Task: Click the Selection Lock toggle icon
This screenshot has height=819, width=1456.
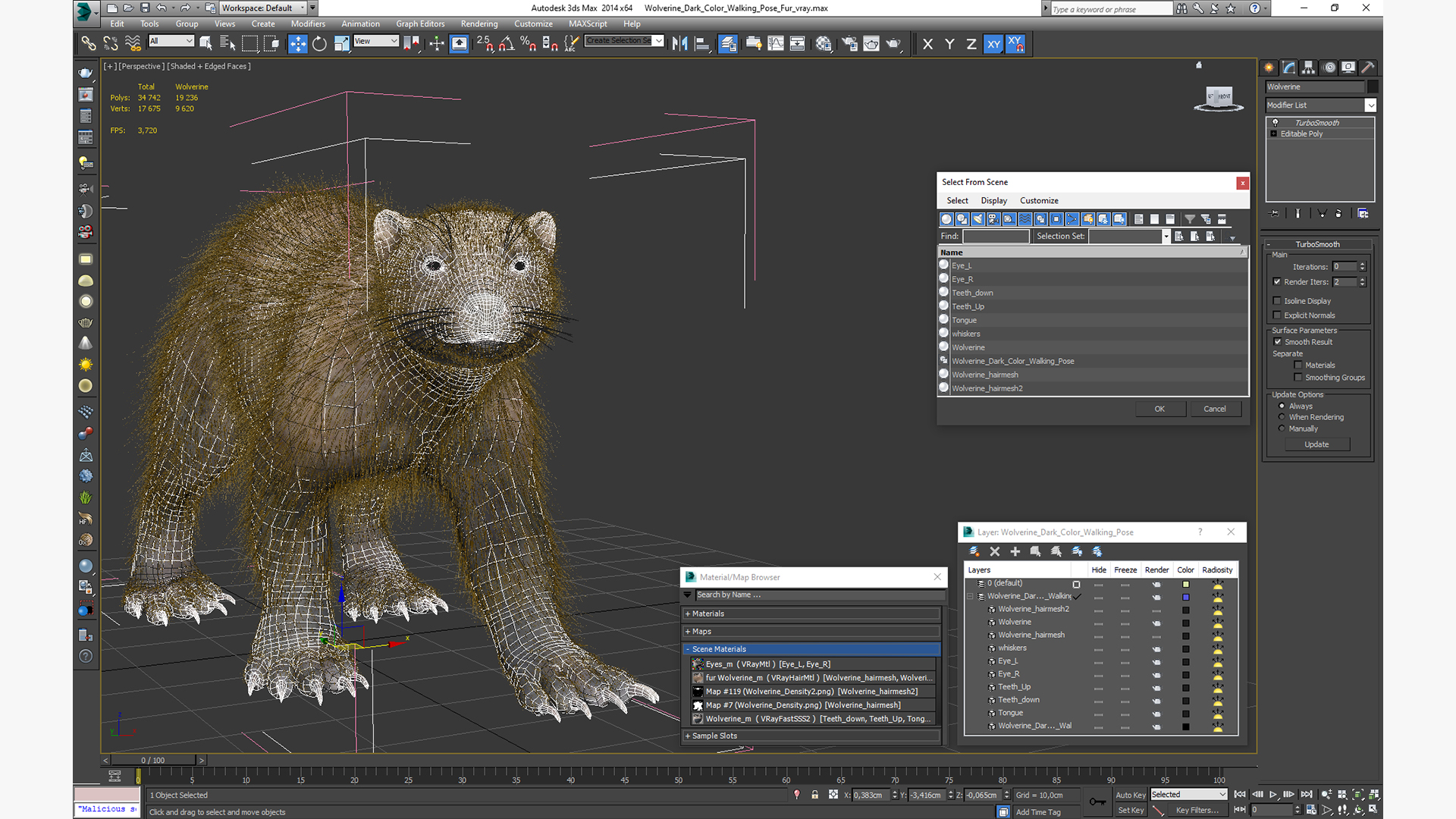Action: tap(815, 795)
